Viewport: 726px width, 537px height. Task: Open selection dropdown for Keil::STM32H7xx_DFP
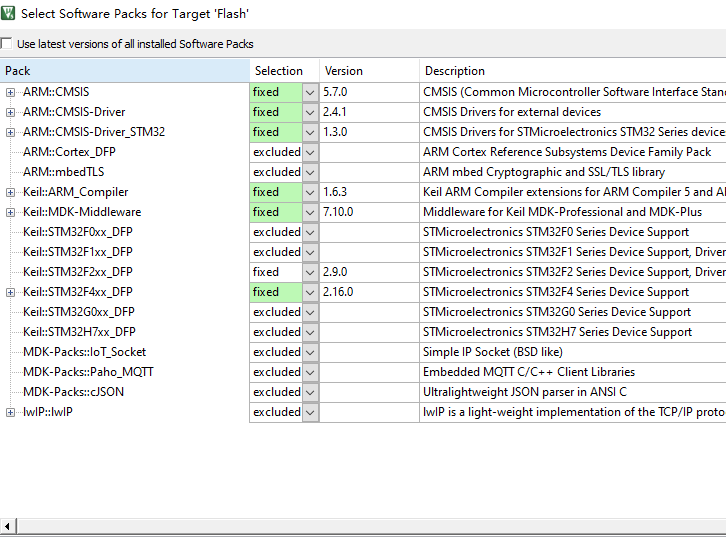[310, 332]
